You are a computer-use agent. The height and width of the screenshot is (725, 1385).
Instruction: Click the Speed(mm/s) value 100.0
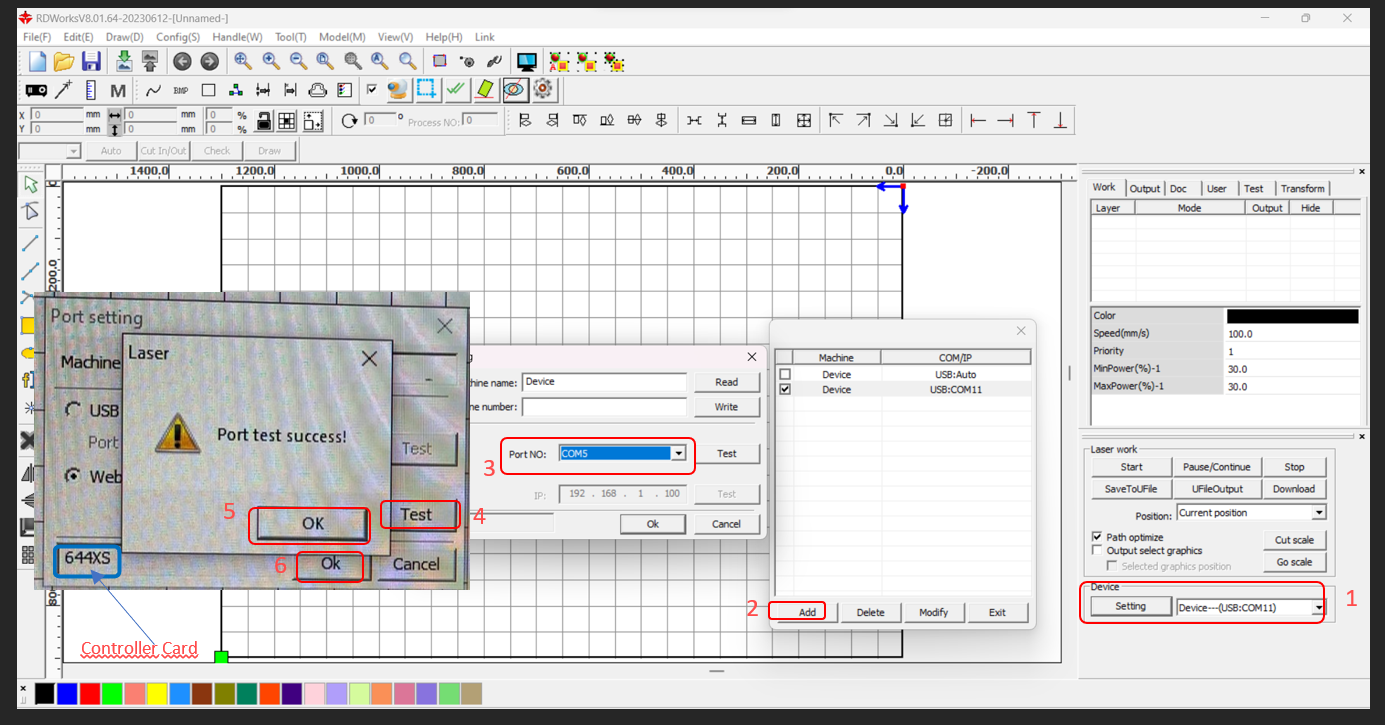(x=1292, y=334)
